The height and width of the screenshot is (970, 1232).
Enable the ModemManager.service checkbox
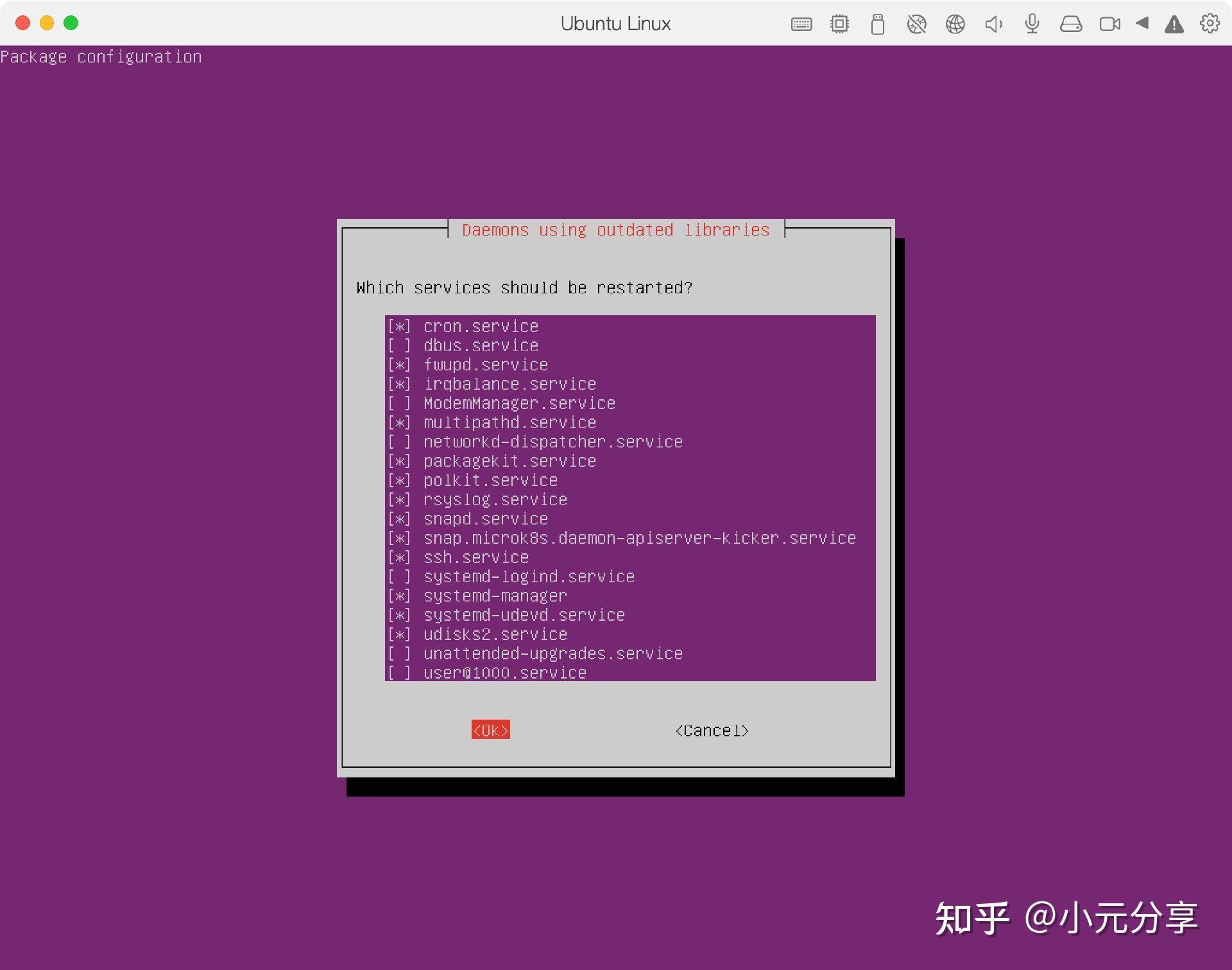click(x=399, y=403)
